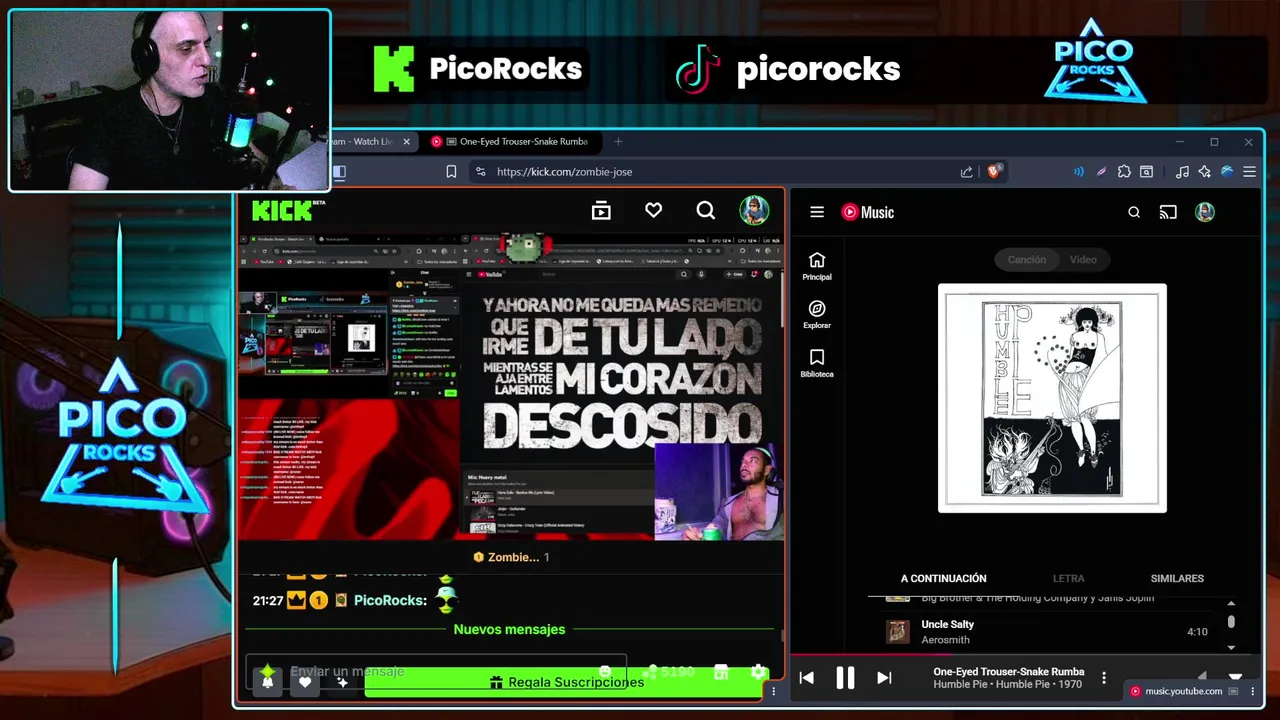This screenshot has height=720, width=1280.
Task: Close the Watch Live browser tab
Action: 406,142
